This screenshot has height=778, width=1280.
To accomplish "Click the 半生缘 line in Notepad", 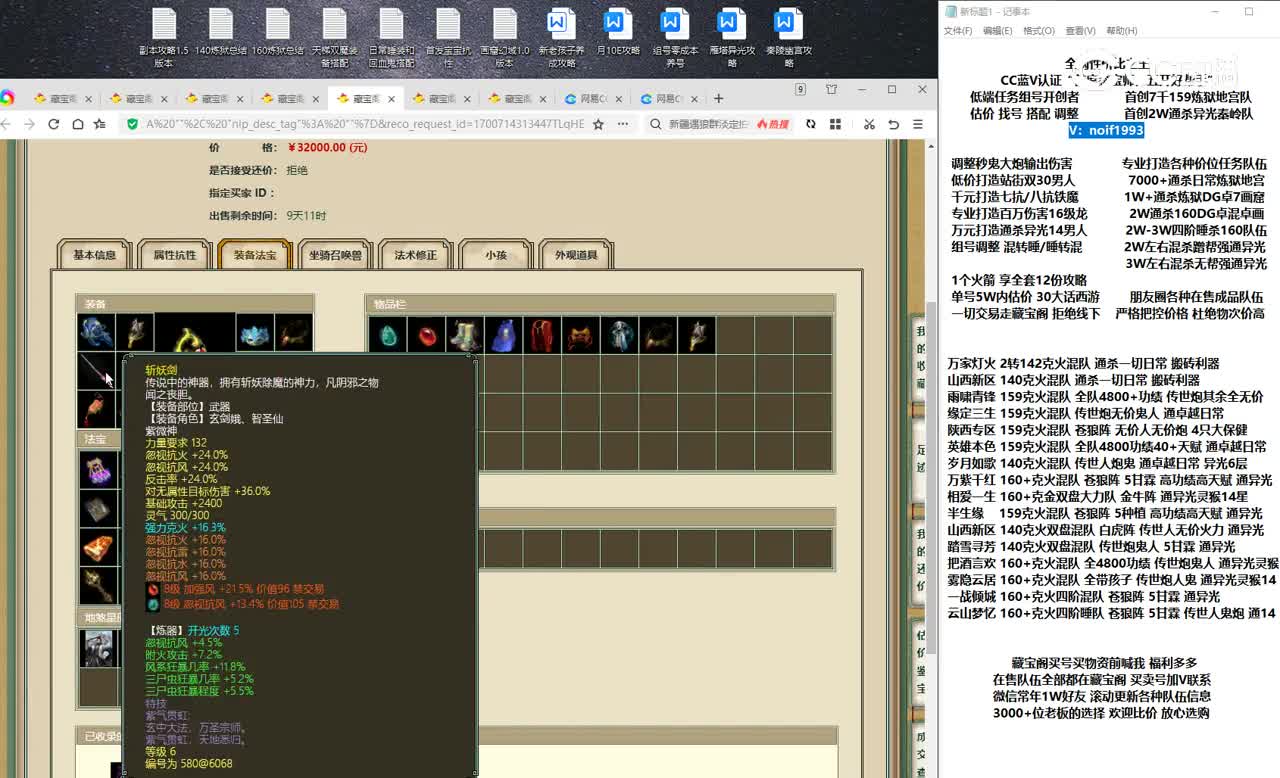I will (x=1105, y=513).
